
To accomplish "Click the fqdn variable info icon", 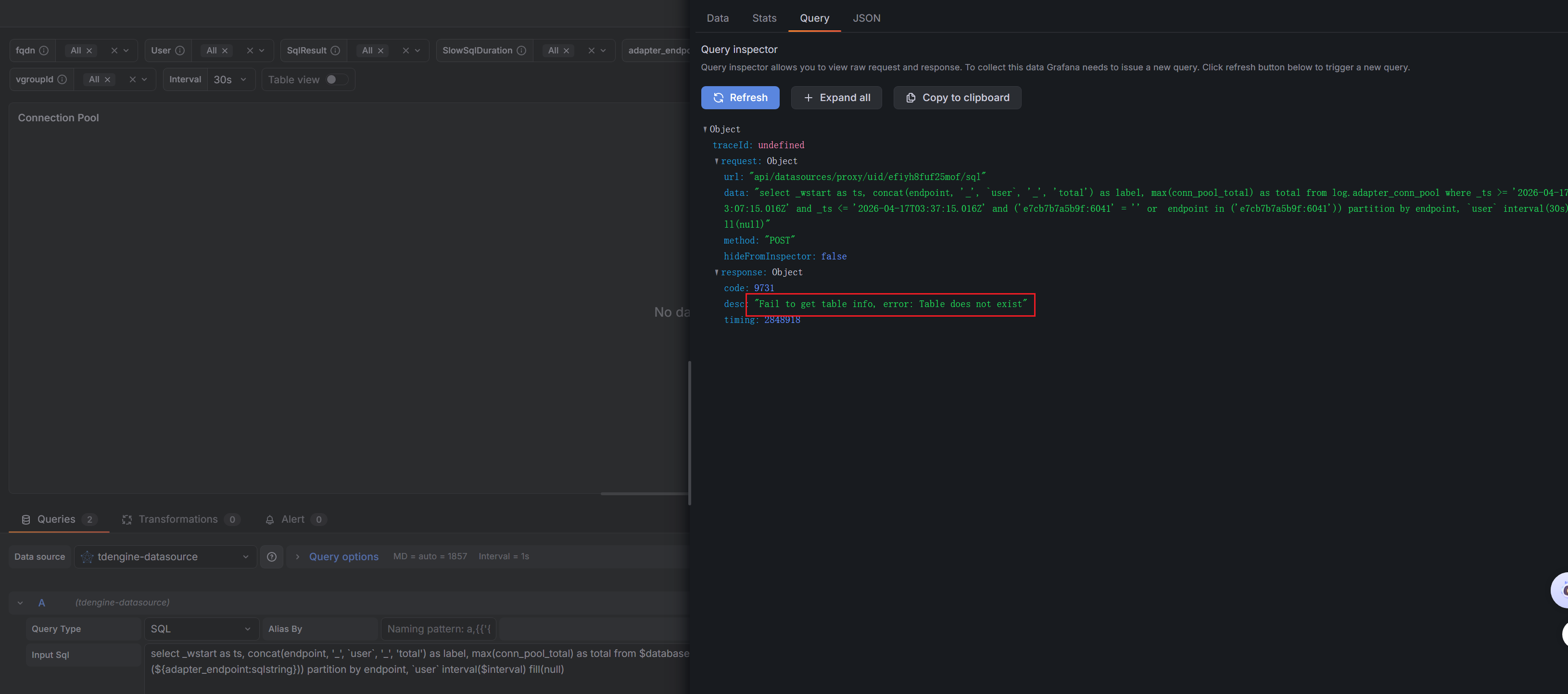I will click(44, 51).
